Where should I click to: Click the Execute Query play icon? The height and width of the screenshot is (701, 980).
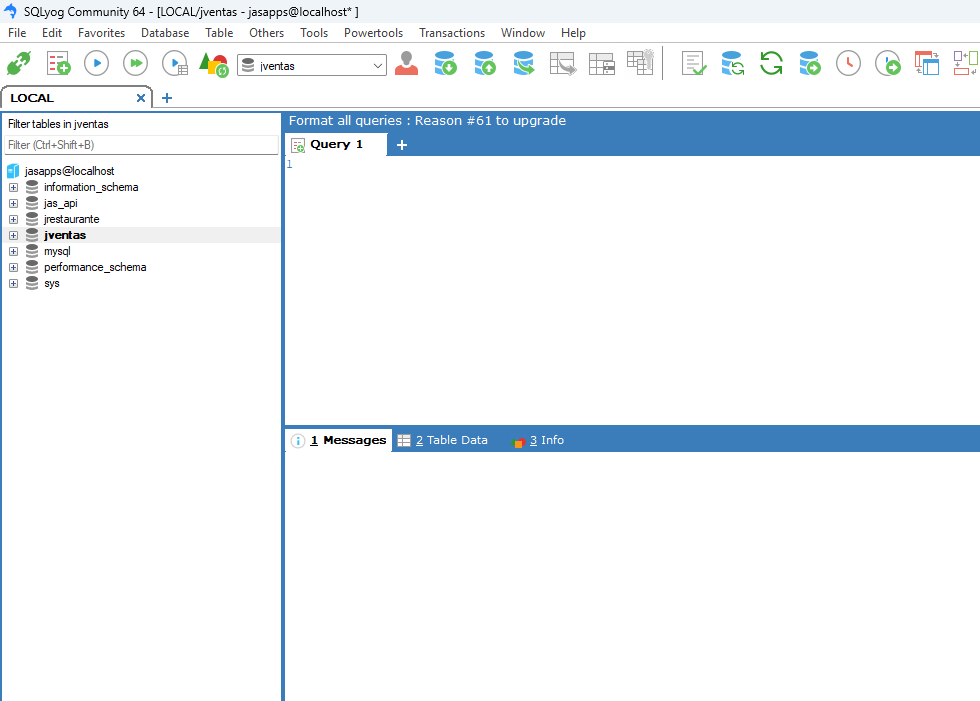(x=97, y=63)
